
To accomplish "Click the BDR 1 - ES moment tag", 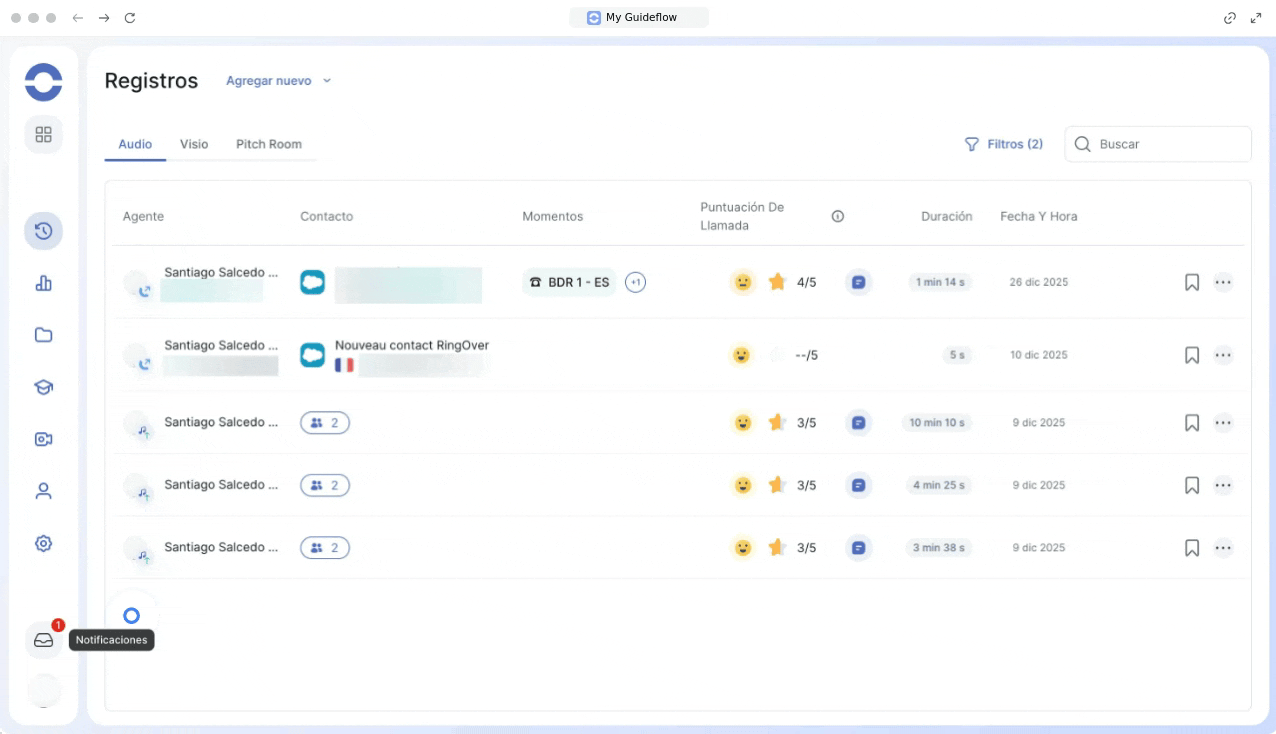I will coord(569,282).
